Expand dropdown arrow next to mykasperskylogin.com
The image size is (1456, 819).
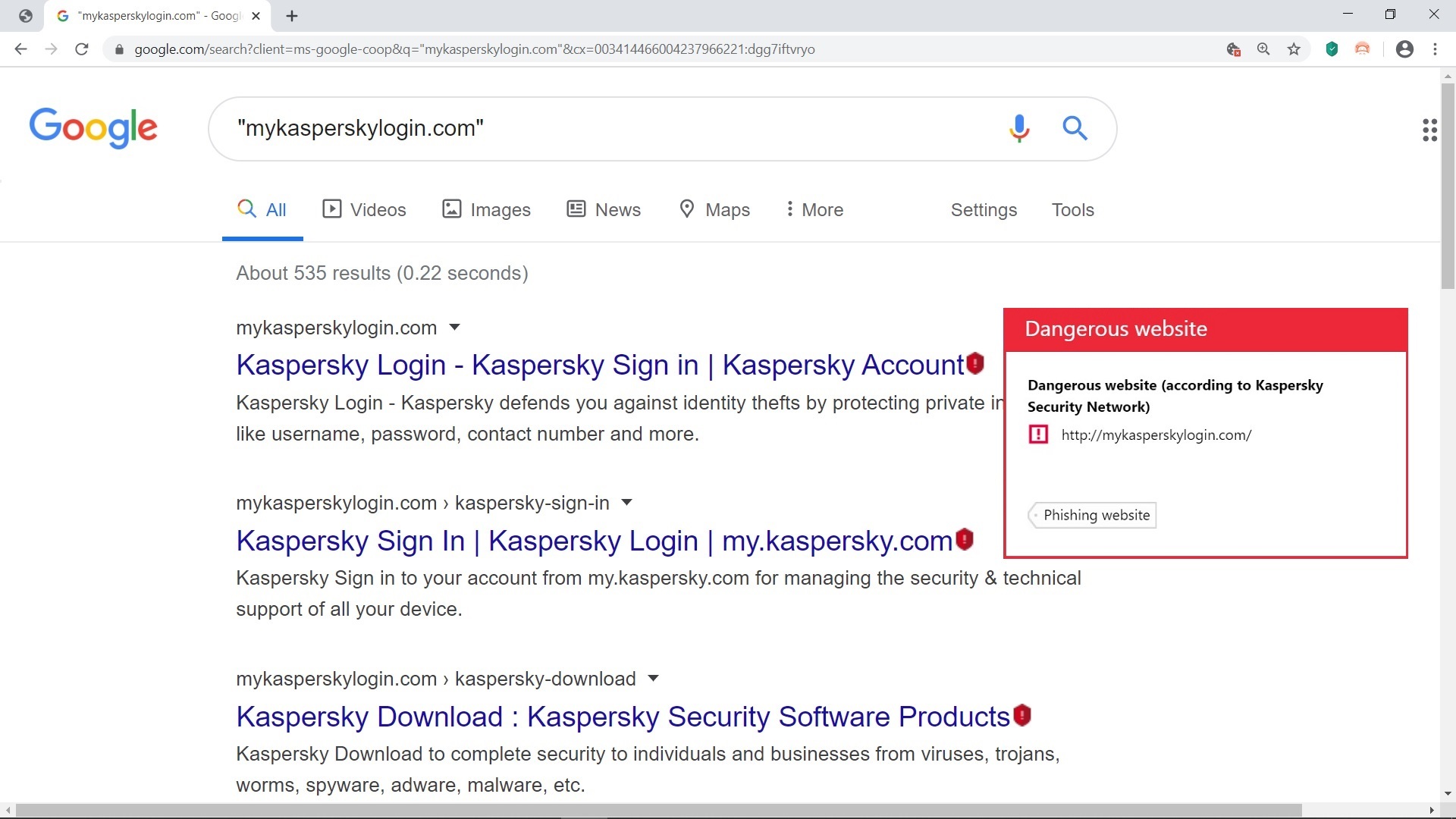click(x=454, y=328)
